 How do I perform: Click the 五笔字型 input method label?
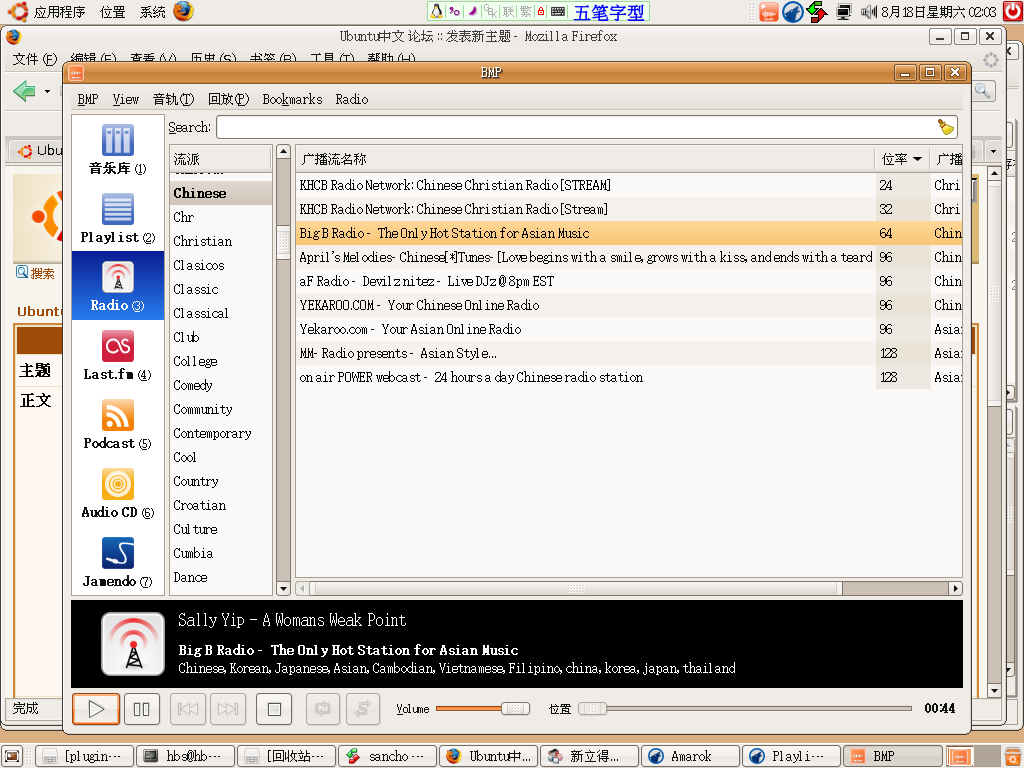click(608, 12)
